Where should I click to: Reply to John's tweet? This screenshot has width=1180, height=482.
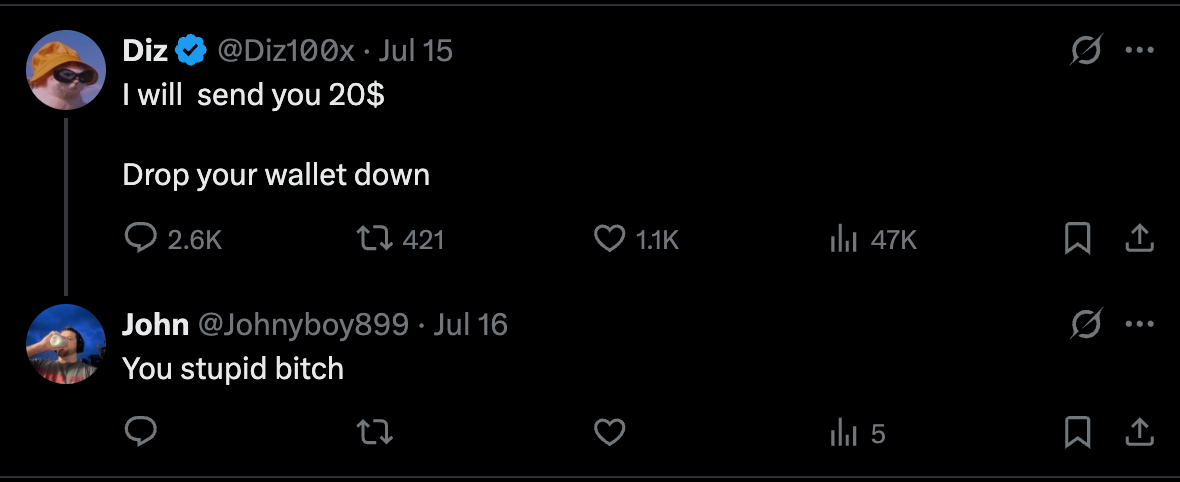tap(140, 432)
